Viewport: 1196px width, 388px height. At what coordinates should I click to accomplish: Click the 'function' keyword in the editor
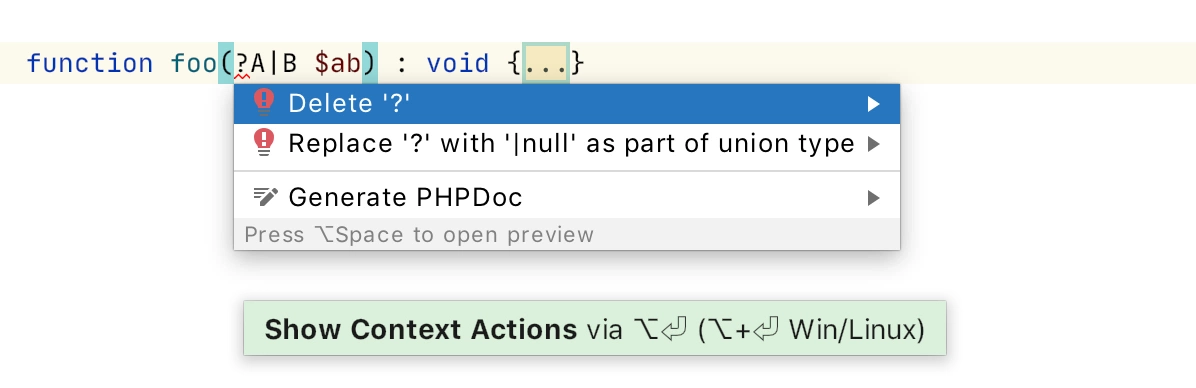pos(90,63)
